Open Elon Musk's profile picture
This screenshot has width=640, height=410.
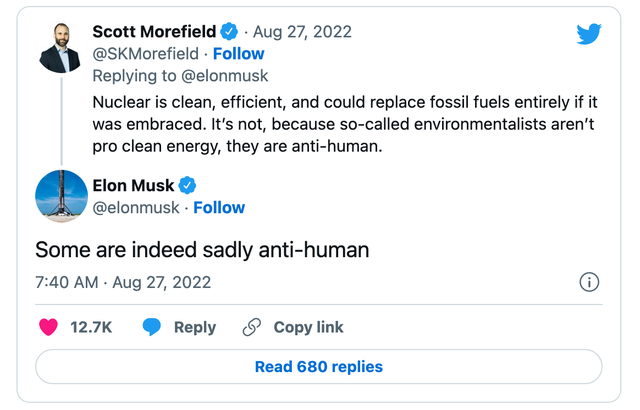click(x=60, y=196)
